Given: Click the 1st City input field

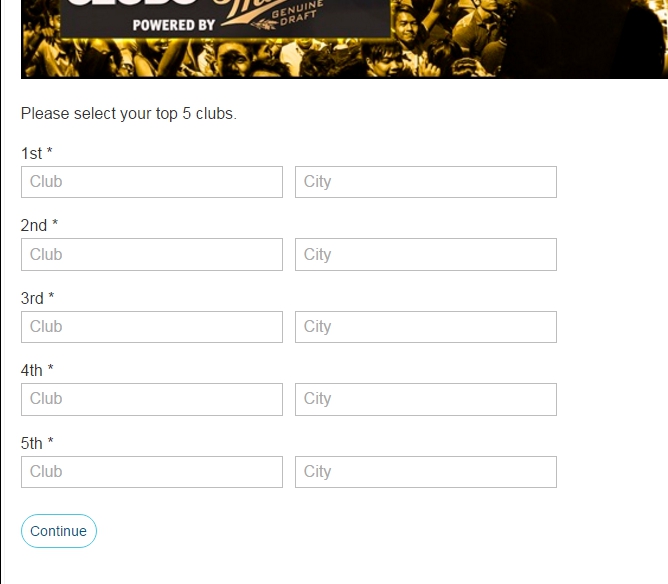Looking at the screenshot, I should 426,182.
